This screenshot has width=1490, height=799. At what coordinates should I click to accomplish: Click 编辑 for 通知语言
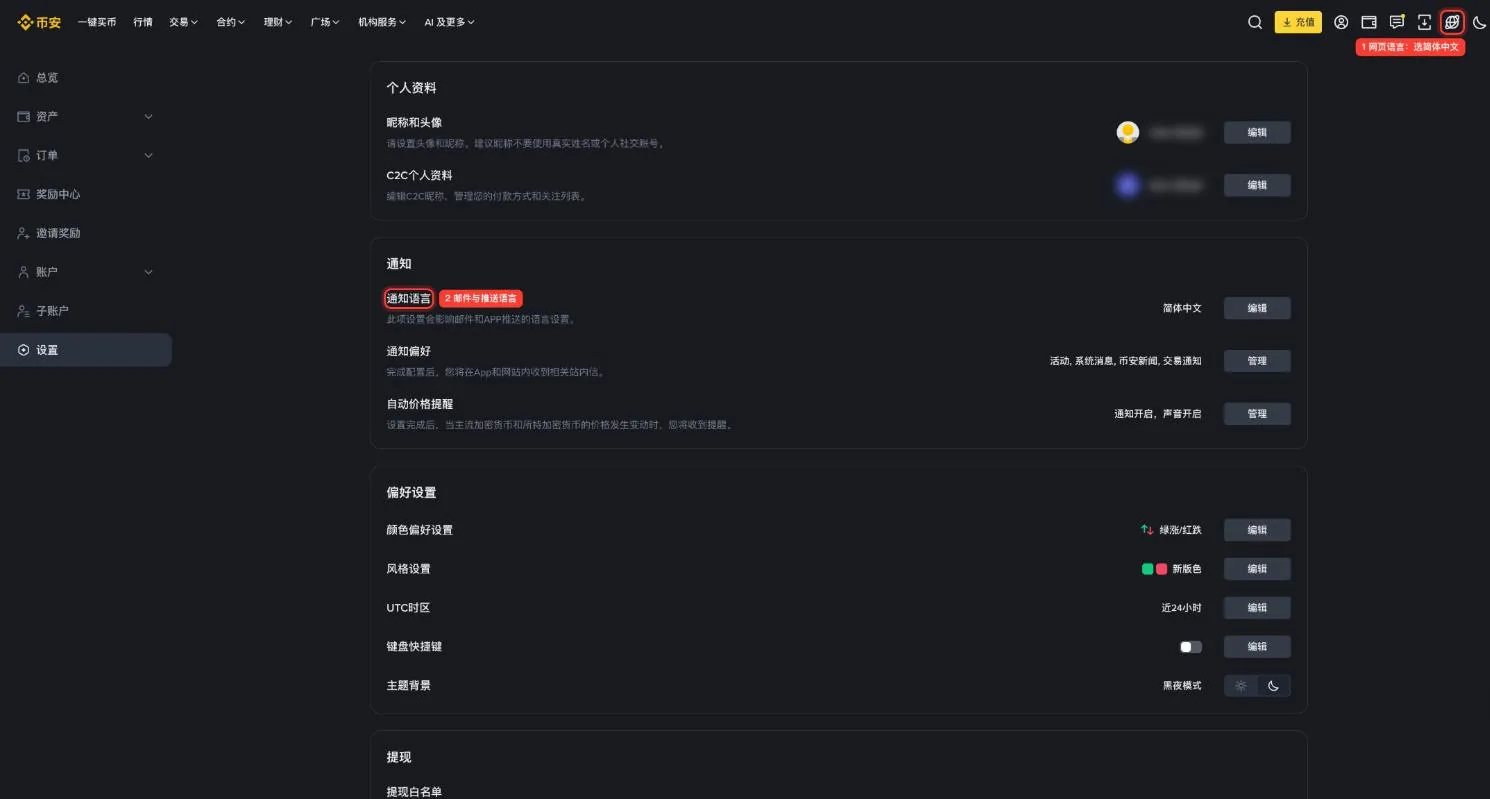[1257, 308]
